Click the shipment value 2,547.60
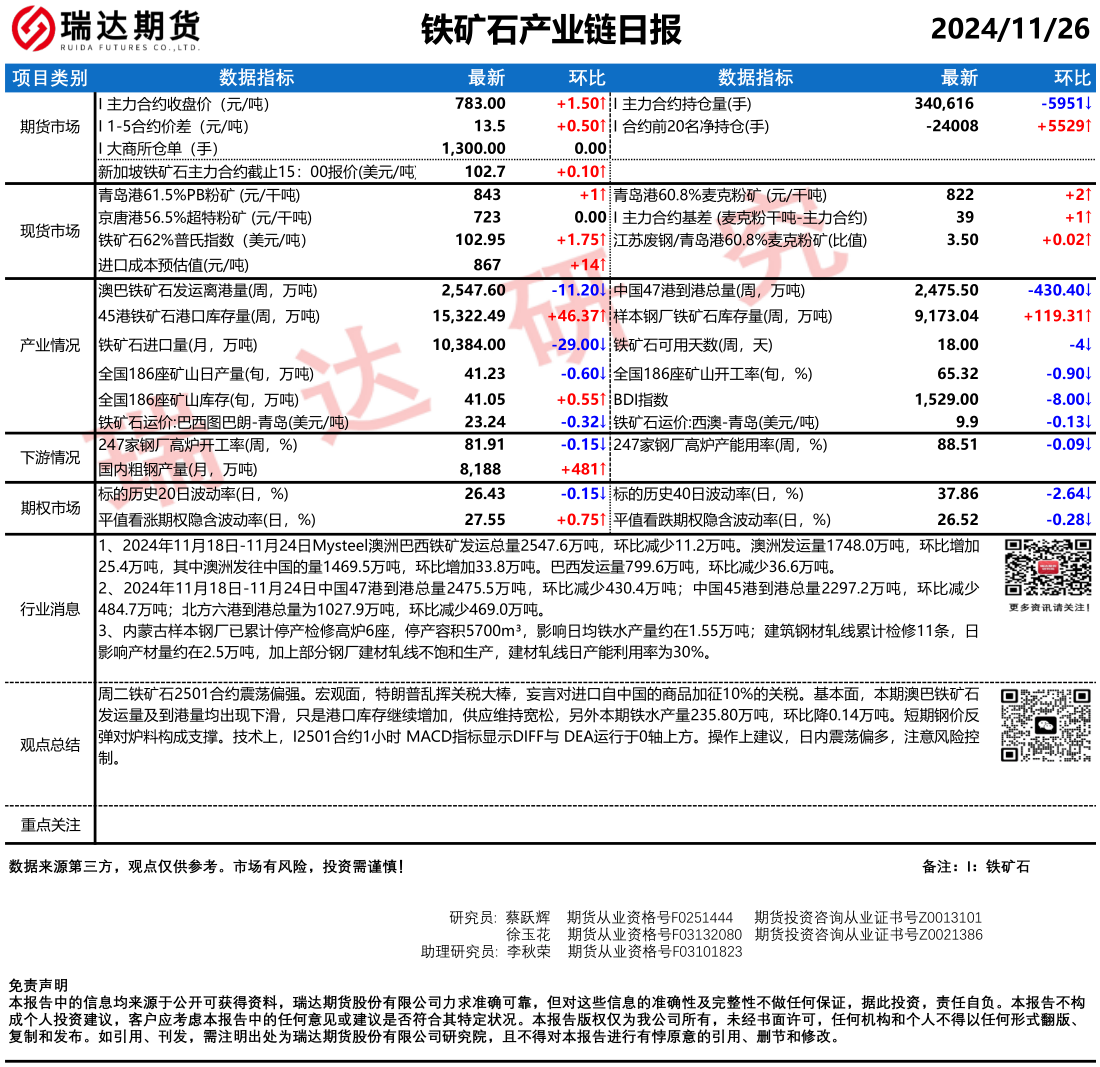The width and height of the screenshot is (1100, 1067). click(x=474, y=290)
